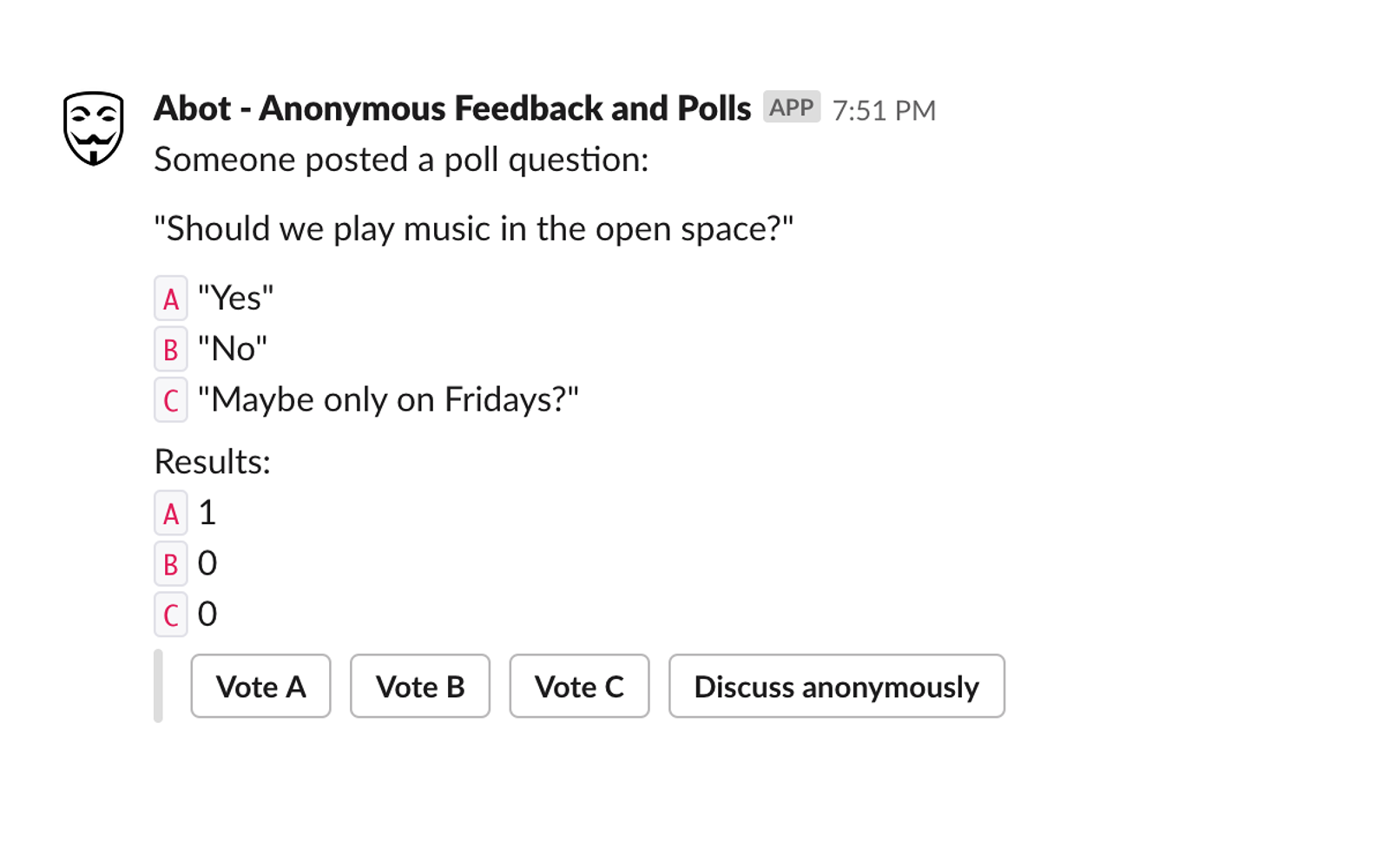Choose the Vote B button

[x=420, y=686]
